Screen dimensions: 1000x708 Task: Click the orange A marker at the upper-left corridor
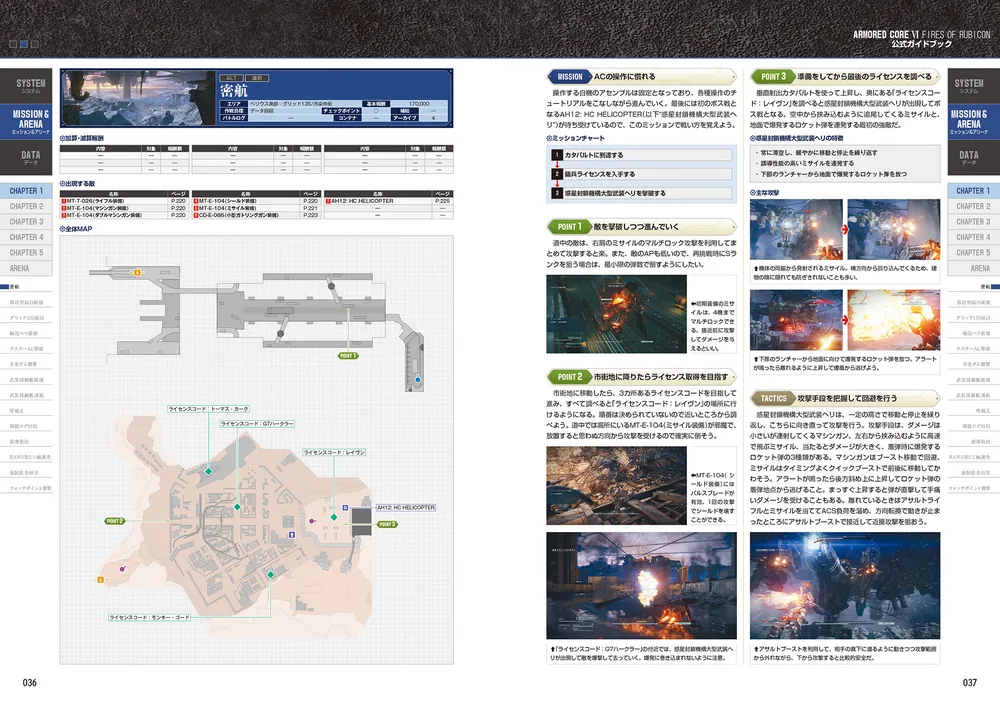pos(137,272)
